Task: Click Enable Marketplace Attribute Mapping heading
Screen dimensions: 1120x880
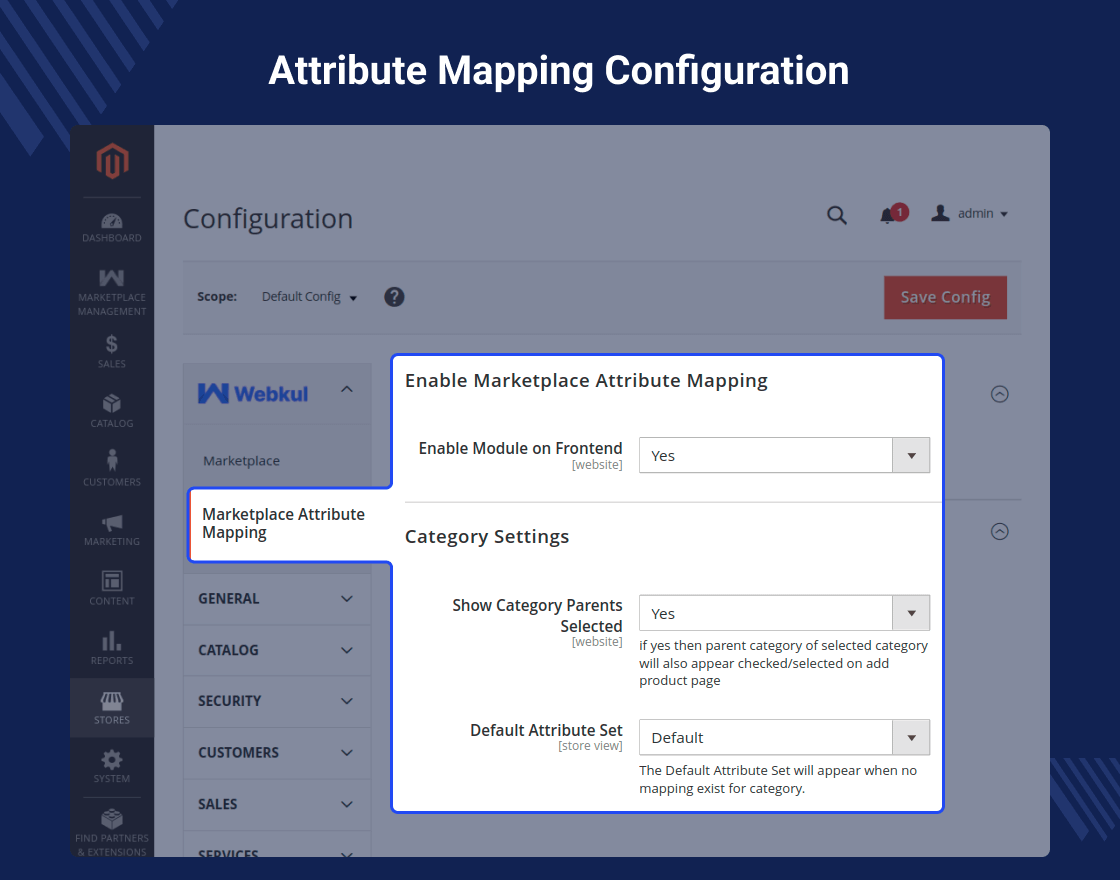Action: point(586,381)
